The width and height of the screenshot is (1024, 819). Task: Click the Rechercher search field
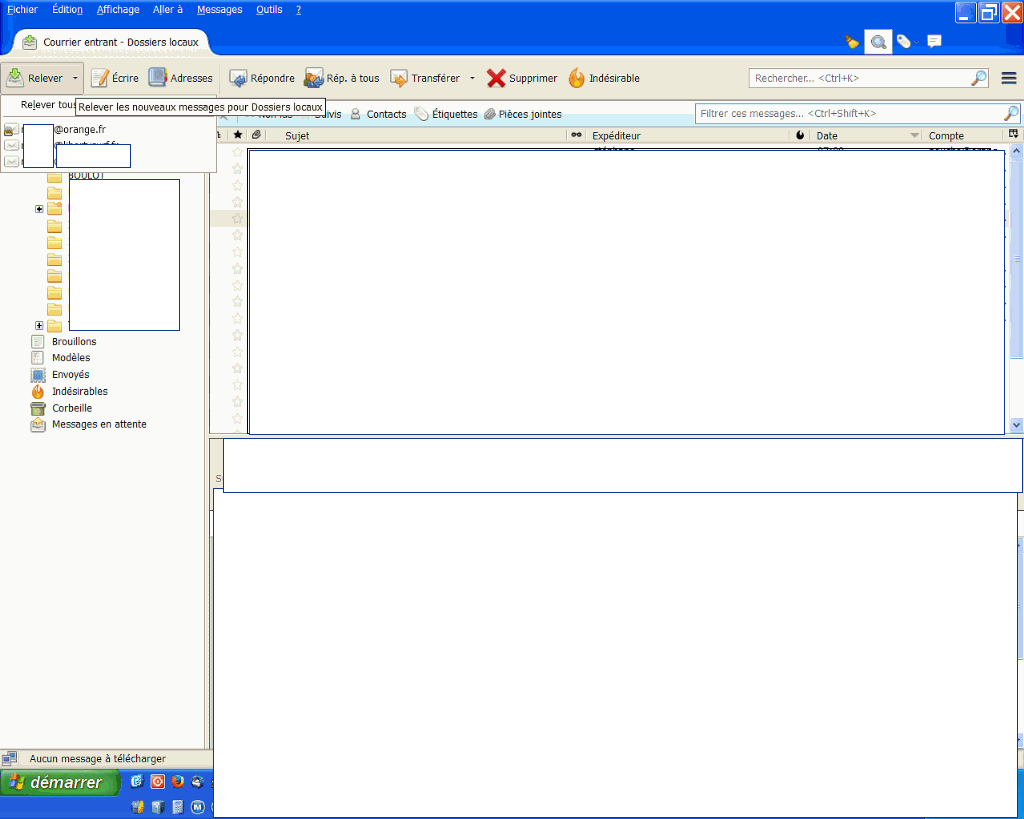(858, 78)
